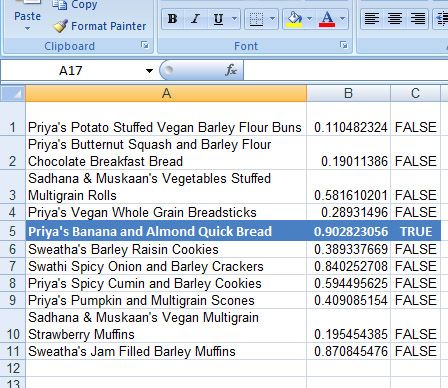Select Swathi Spicy Onion and Barley Crackers
The height and width of the screenshot is (388, 448).
coord(166,266)
